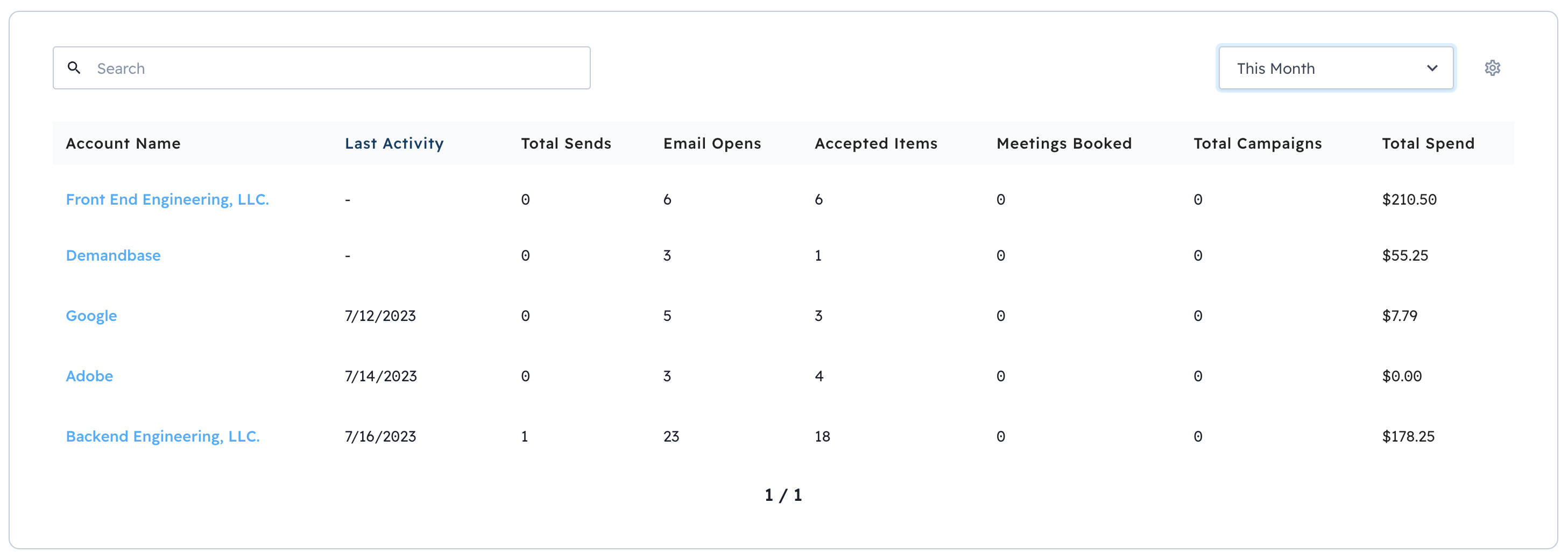This screenshot has height=559, width=1568.
Task: Open Backend Engineering, LLC. account
Action: click(163, 437)
